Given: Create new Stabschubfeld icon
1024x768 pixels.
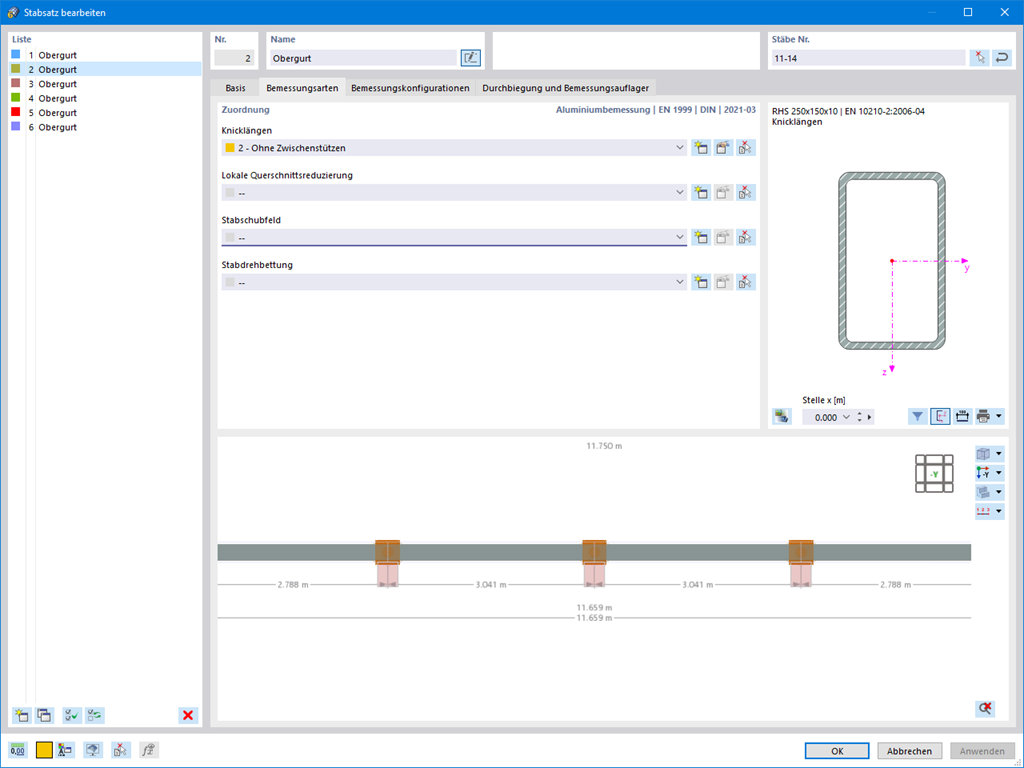Looking at the screenshot, I should [701, 238].
